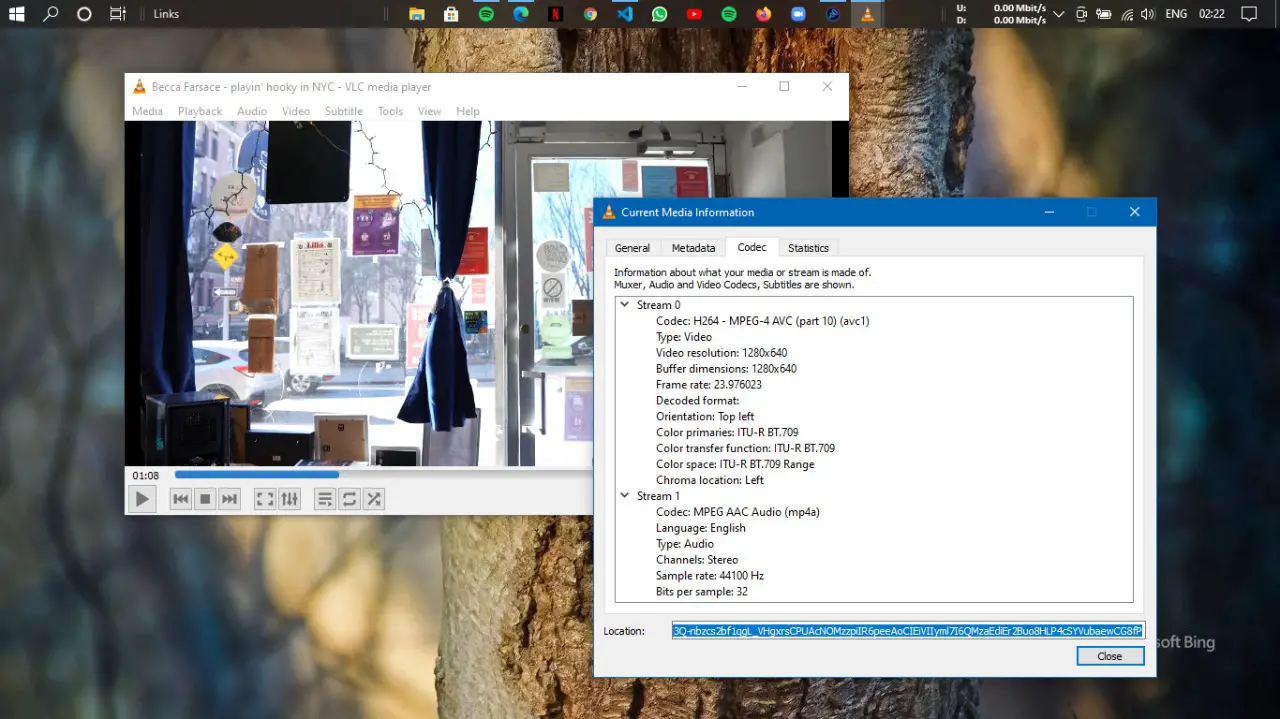Stop playback with the Stop button

tap(205, 499)
